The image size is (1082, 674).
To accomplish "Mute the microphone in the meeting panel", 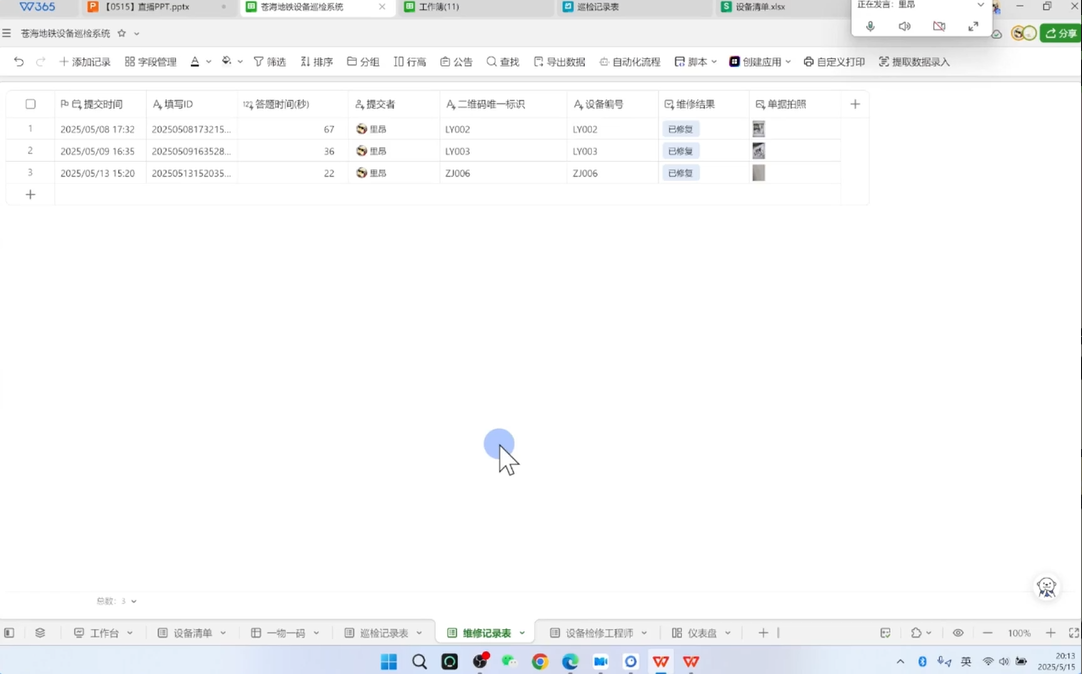I will point(870,27).
